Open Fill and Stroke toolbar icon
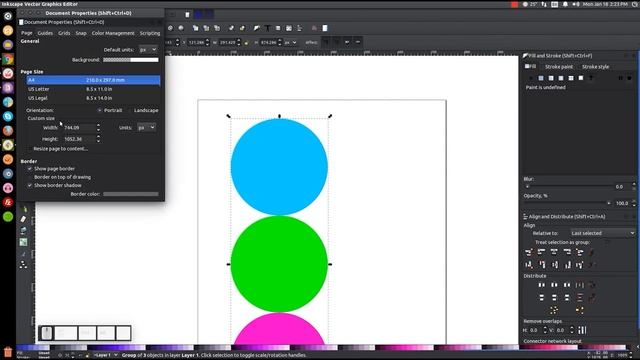Image resolution: width=640 pixels, height=360 pixels. click(256, 28)
